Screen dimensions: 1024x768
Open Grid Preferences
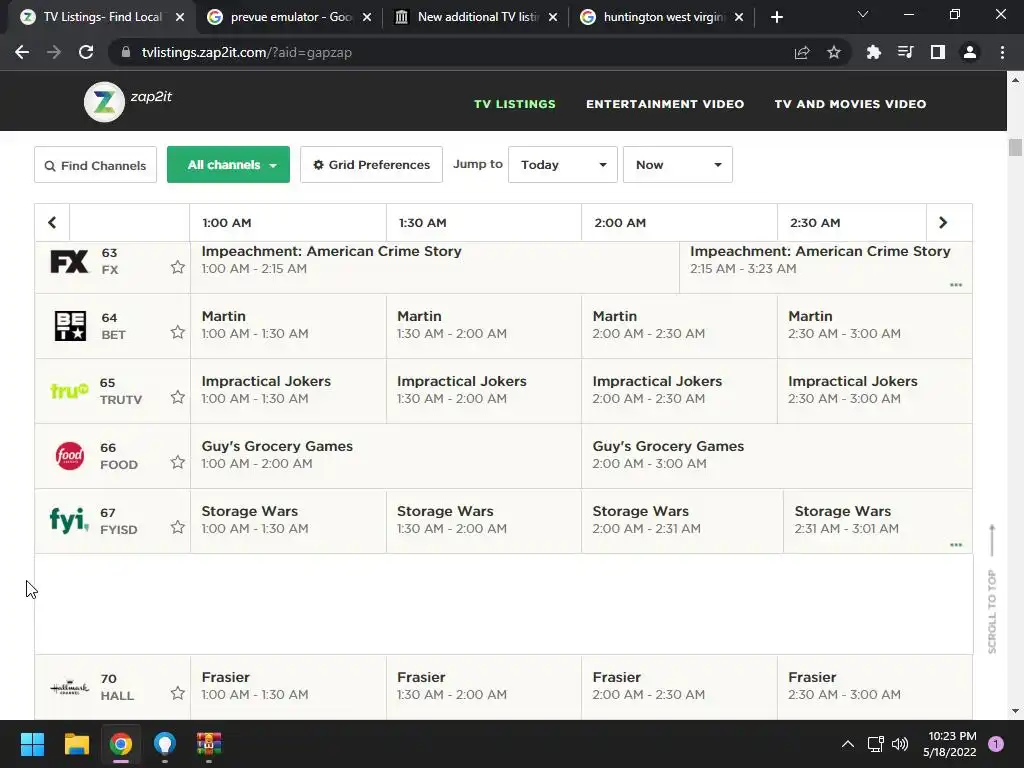tap(371, 165)
